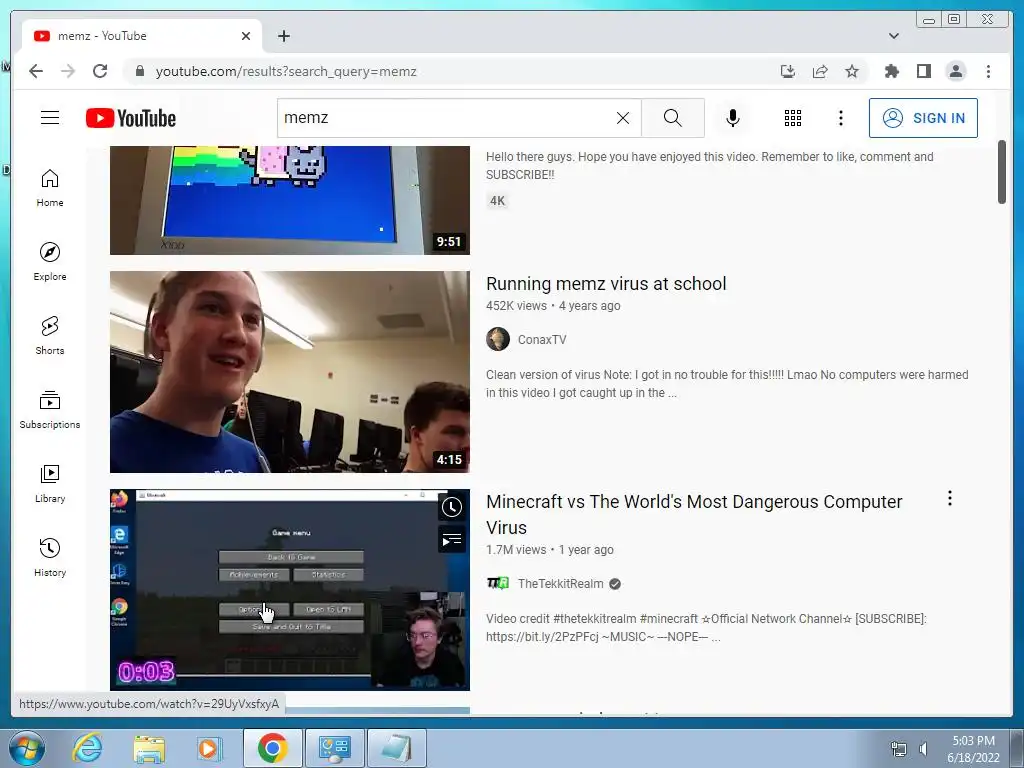Go back in Chrome

[x=36, y=71]
